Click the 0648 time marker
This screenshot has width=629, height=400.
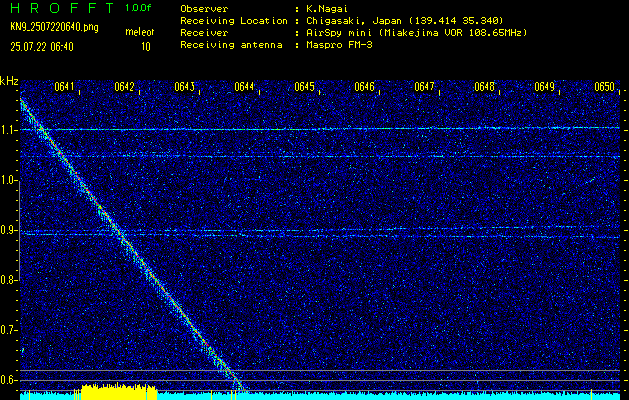pyautogui.click(x=485, y=87)
